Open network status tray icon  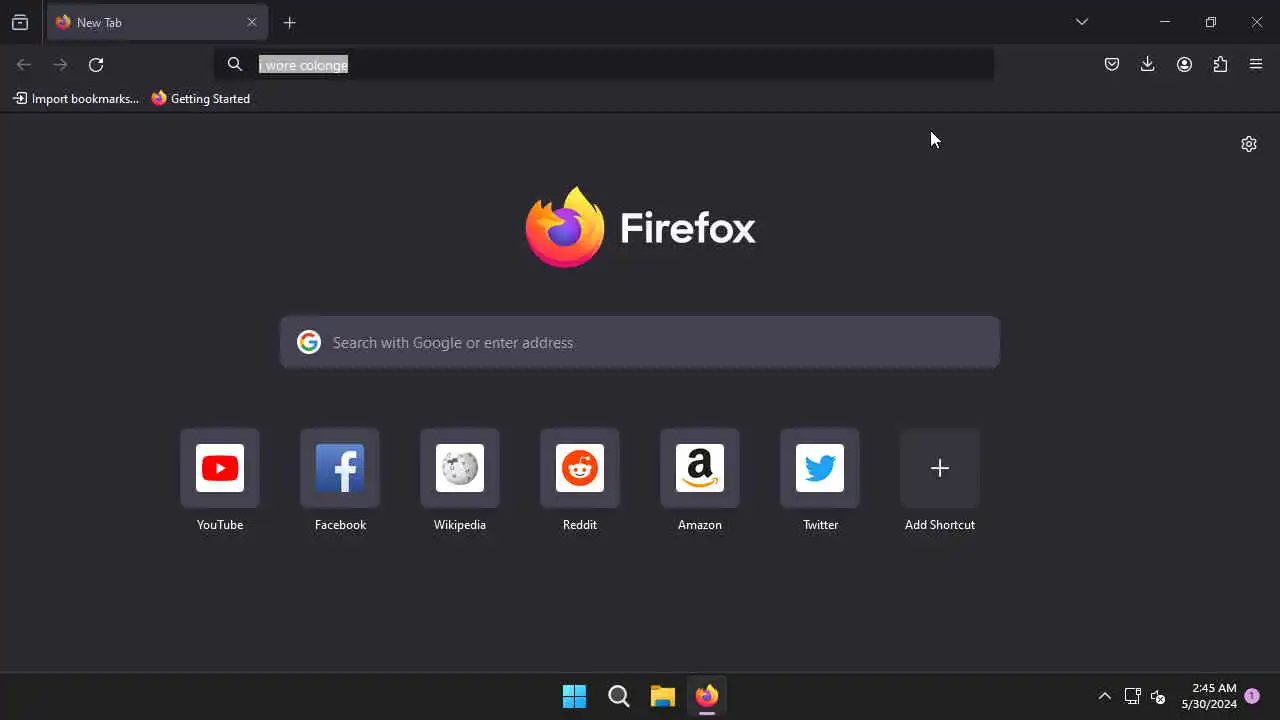(x=1133, y=696)
